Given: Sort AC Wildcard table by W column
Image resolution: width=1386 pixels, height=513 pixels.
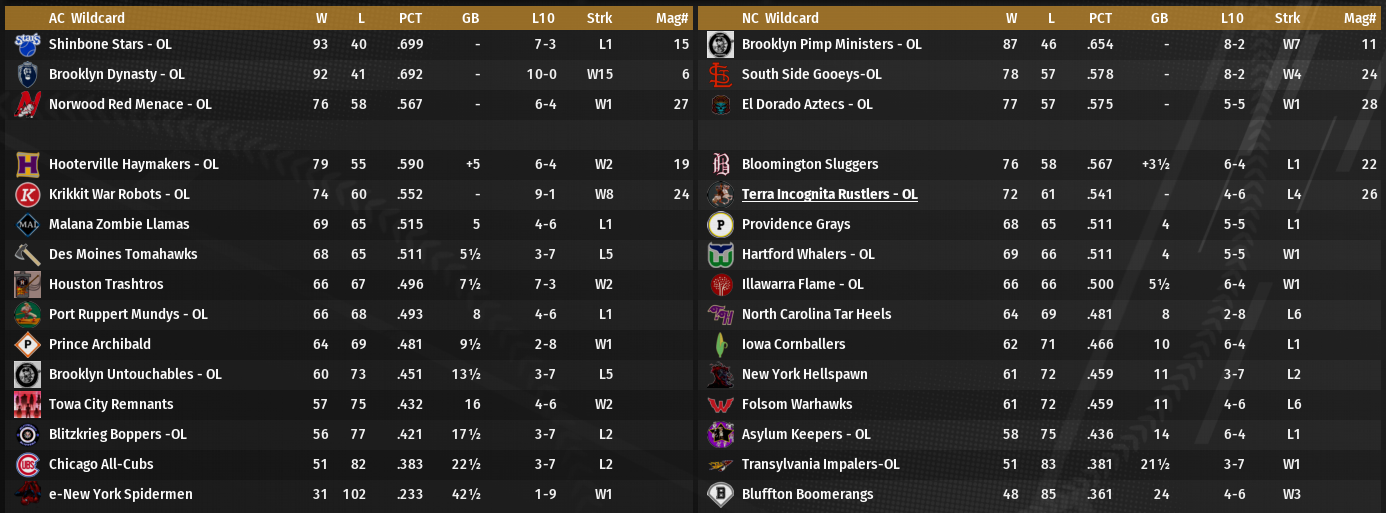Looking at the screenshot, I should click(x=321, y=18).
